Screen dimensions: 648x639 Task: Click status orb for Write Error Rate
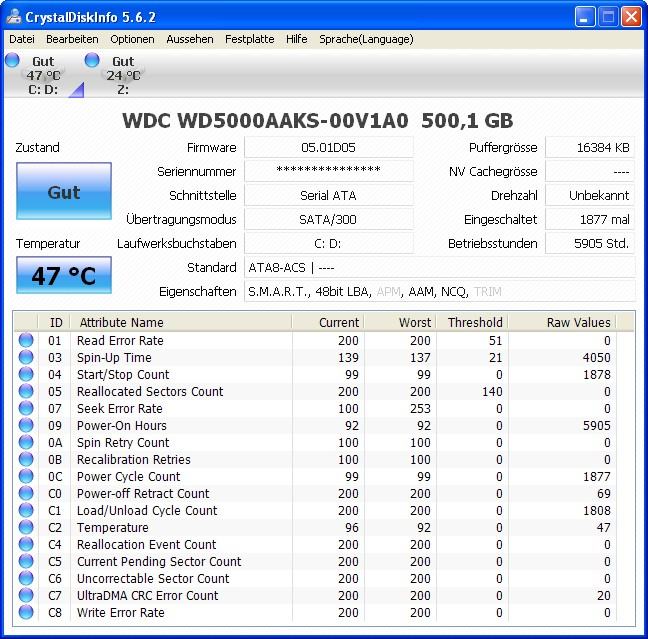click(x=26, y=612)
